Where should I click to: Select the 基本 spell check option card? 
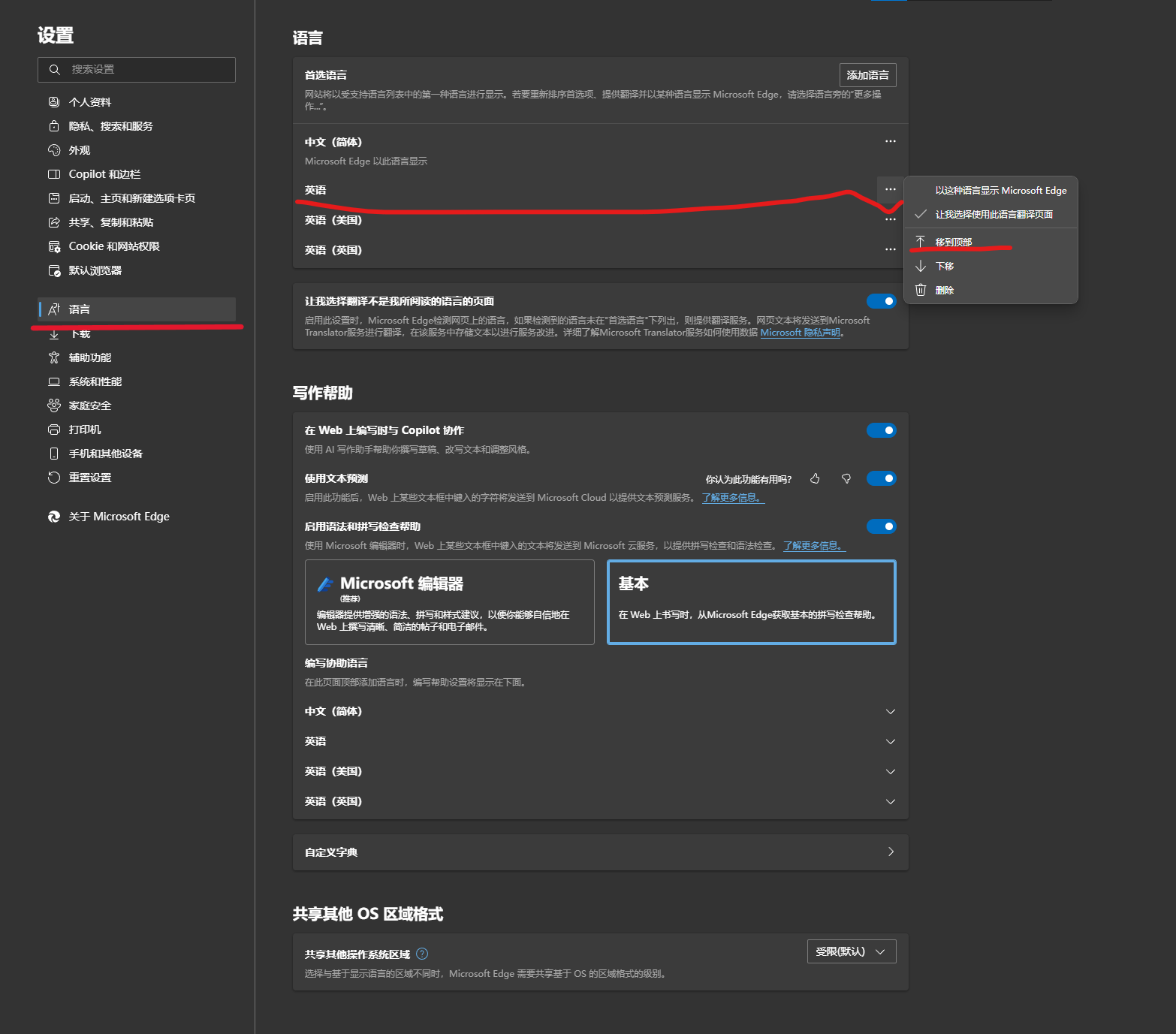pos(752,602)
